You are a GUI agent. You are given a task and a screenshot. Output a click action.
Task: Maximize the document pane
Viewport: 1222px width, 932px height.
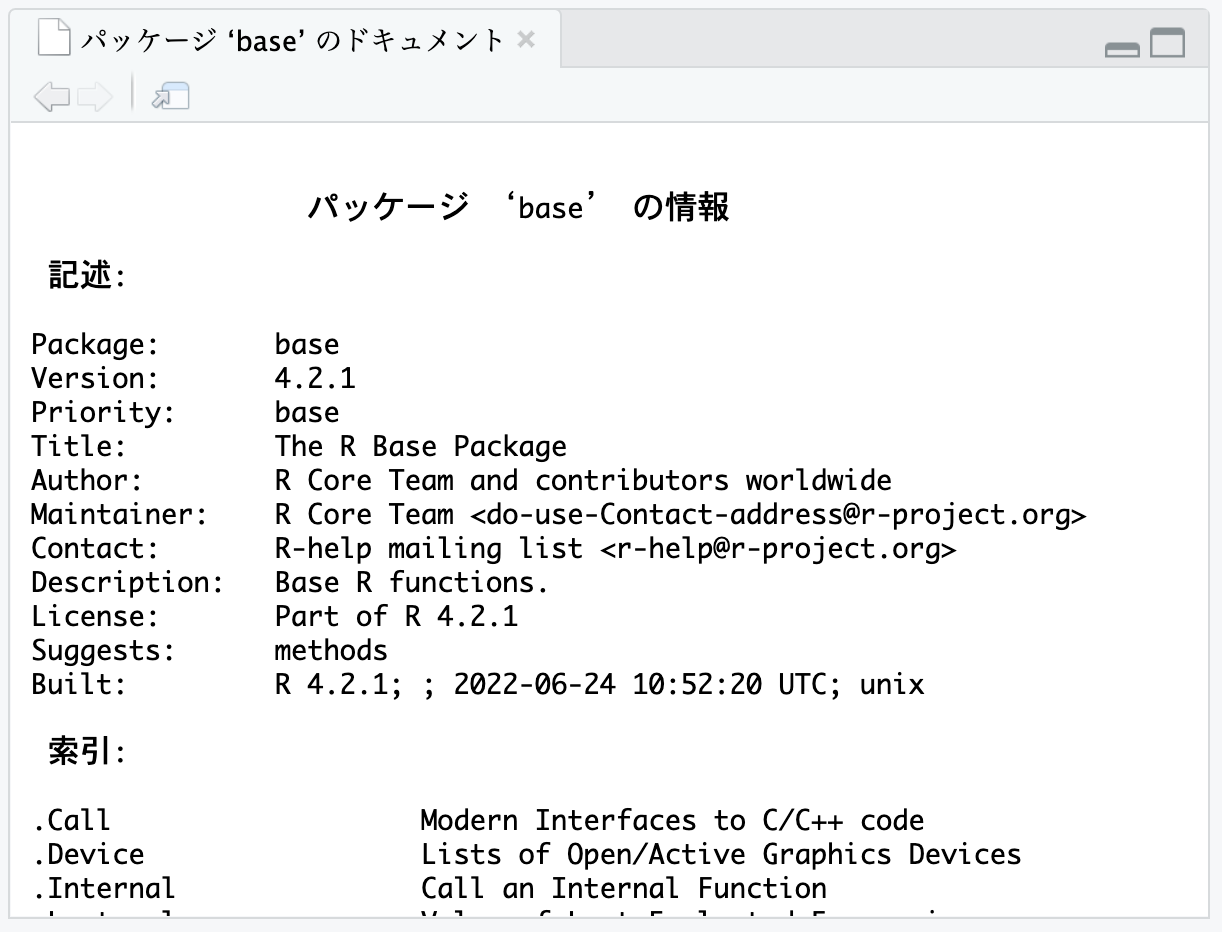point(1167,43)
